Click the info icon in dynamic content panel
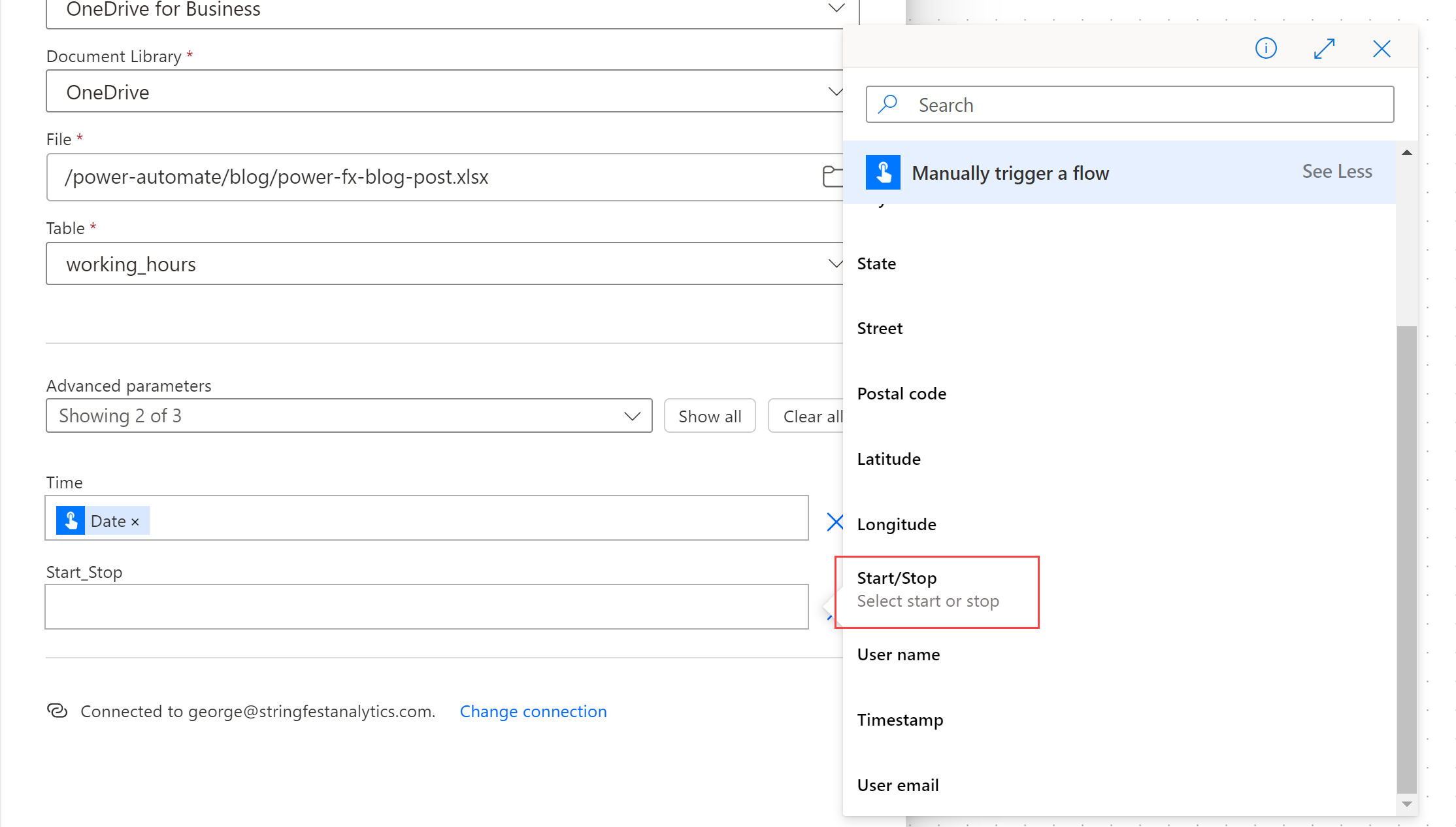This screenshot has width=1456, height=827. (1266, 48)
